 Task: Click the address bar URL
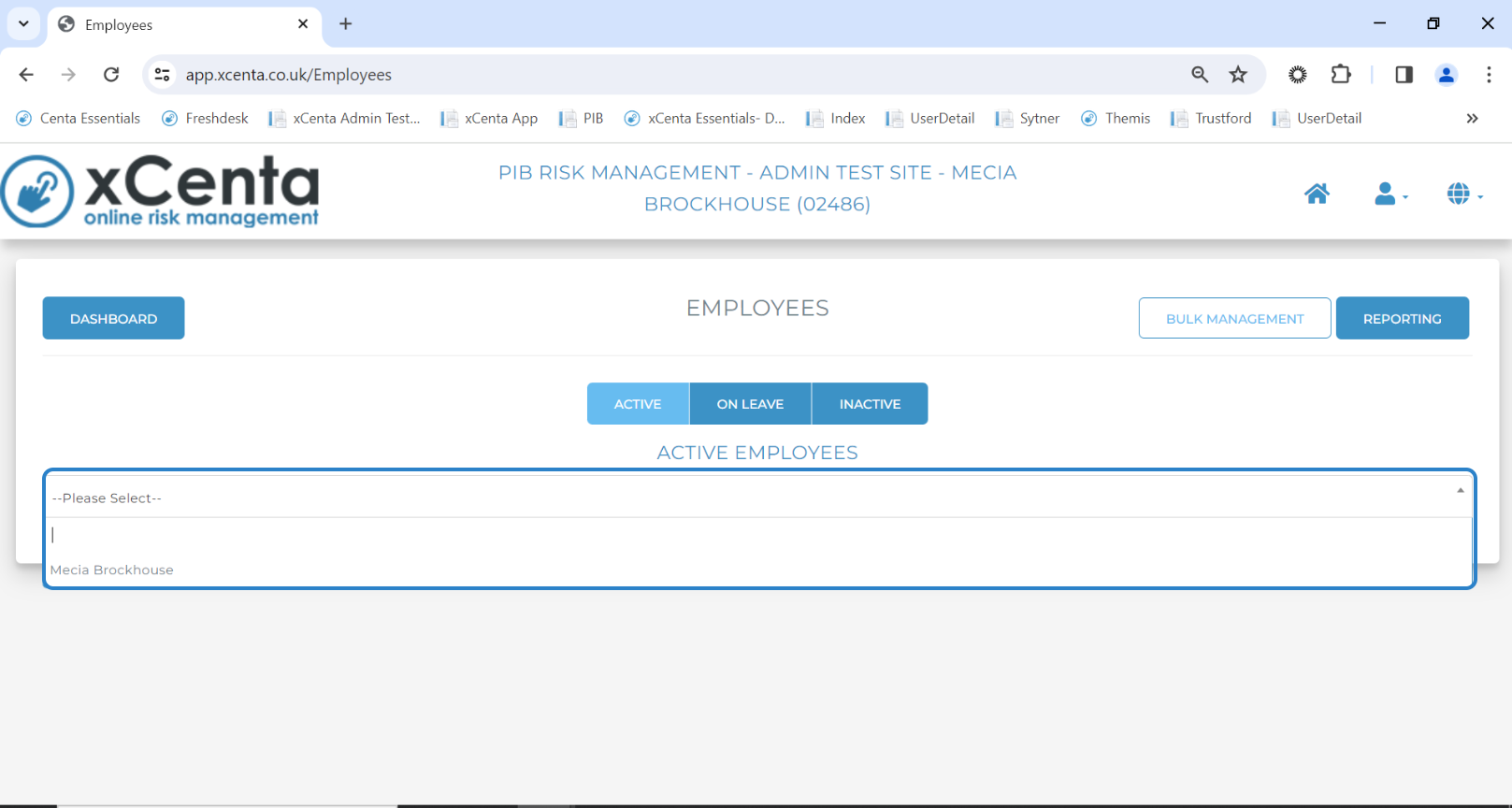288,75
